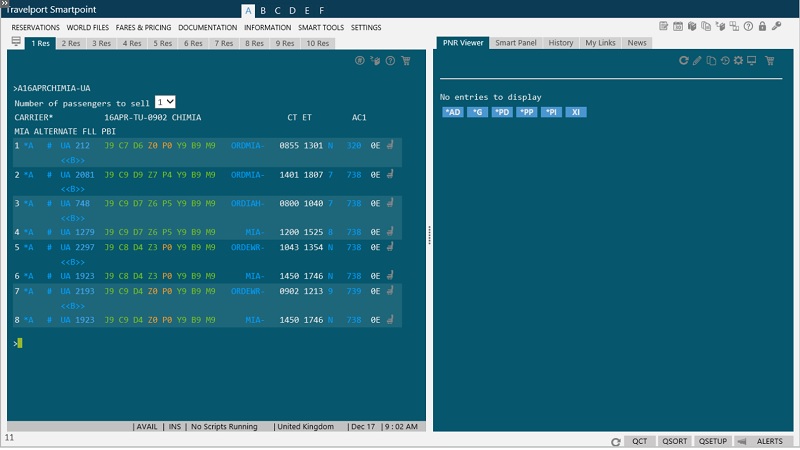Click the calendar icon in top toolbar

click(678, 25)
